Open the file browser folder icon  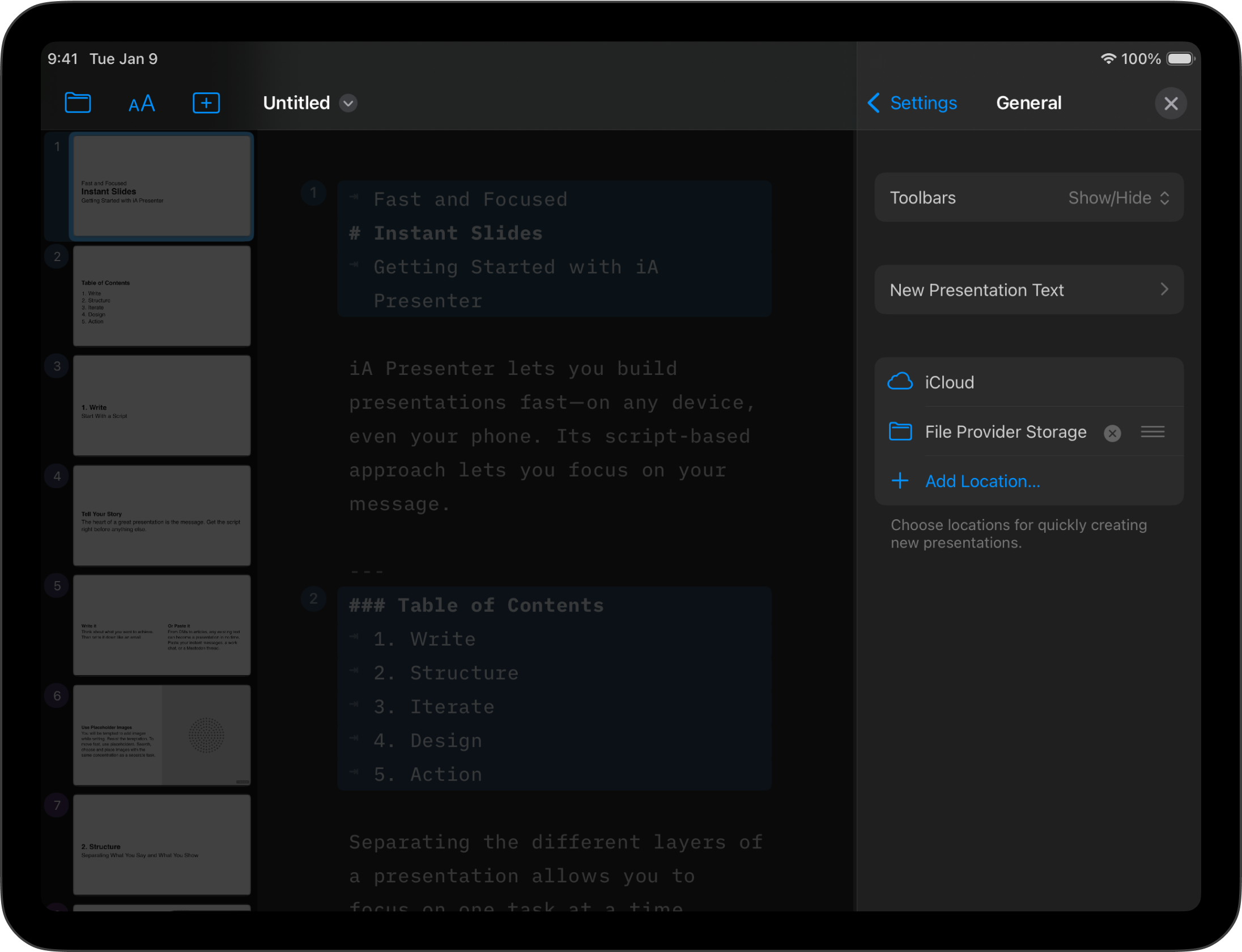pos(78,103)
